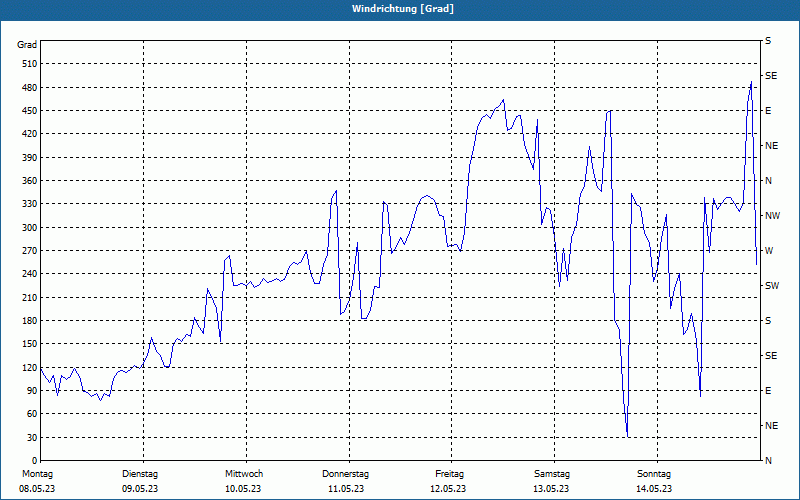Viewport: 800px width, 500px height.
Task: Click the NW compass direction label
Action: pyautogui.click(x=772, y=216)
